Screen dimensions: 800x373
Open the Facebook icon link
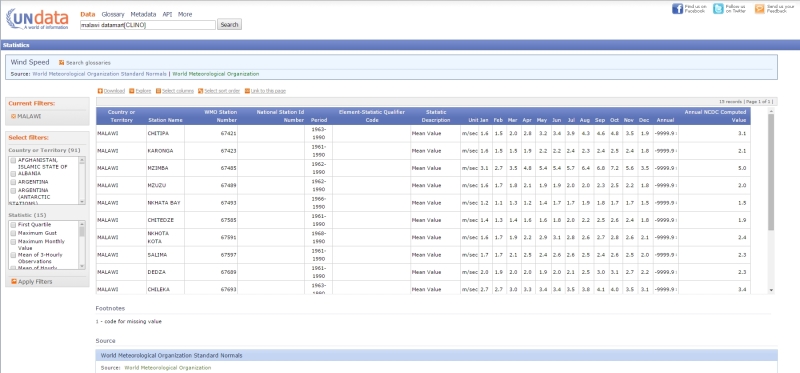[677, 9]
